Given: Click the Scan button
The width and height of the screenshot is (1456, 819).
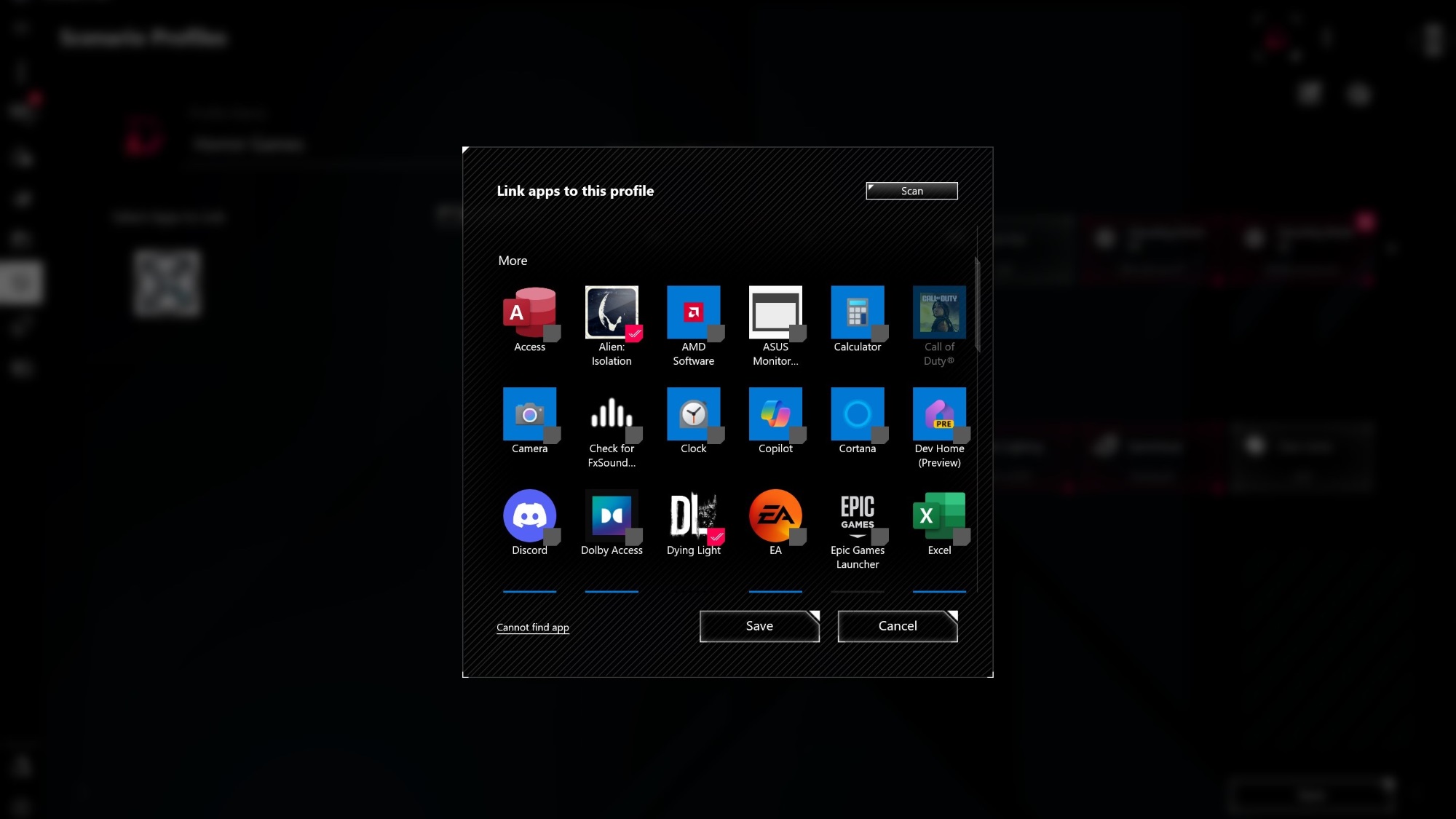Looking at the screenshot, I should click(911, 191).
